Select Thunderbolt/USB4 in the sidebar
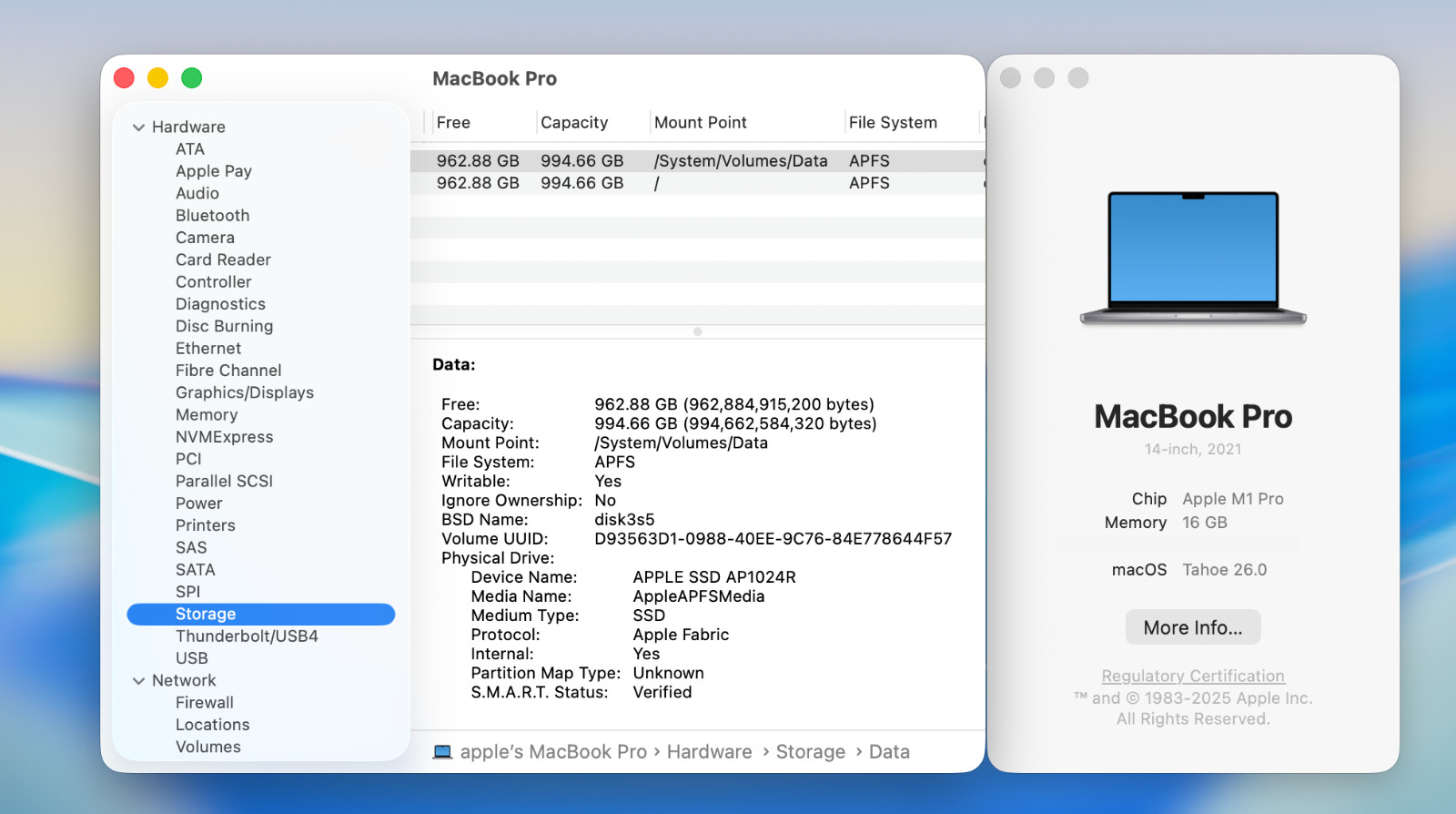 tap(247, 636)
